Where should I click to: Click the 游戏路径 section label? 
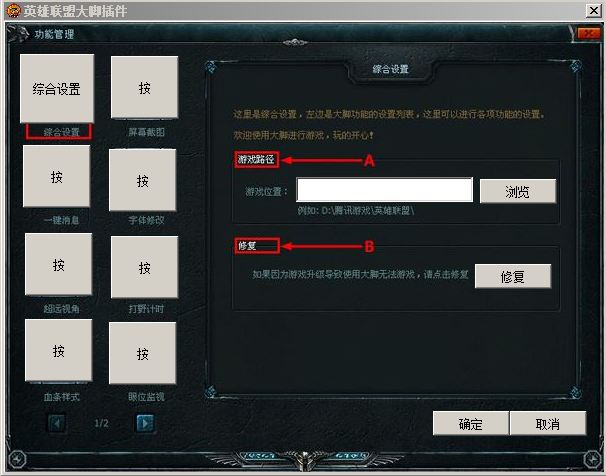pos(256,159)
